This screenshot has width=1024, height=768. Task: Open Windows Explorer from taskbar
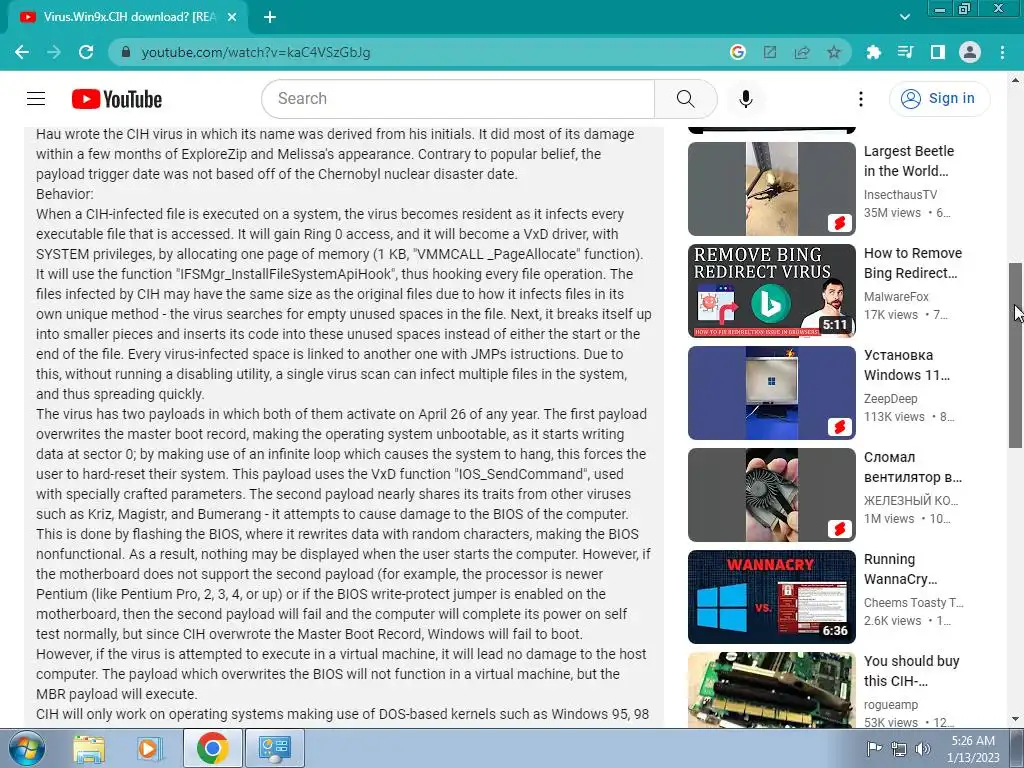tap(89, 748)
